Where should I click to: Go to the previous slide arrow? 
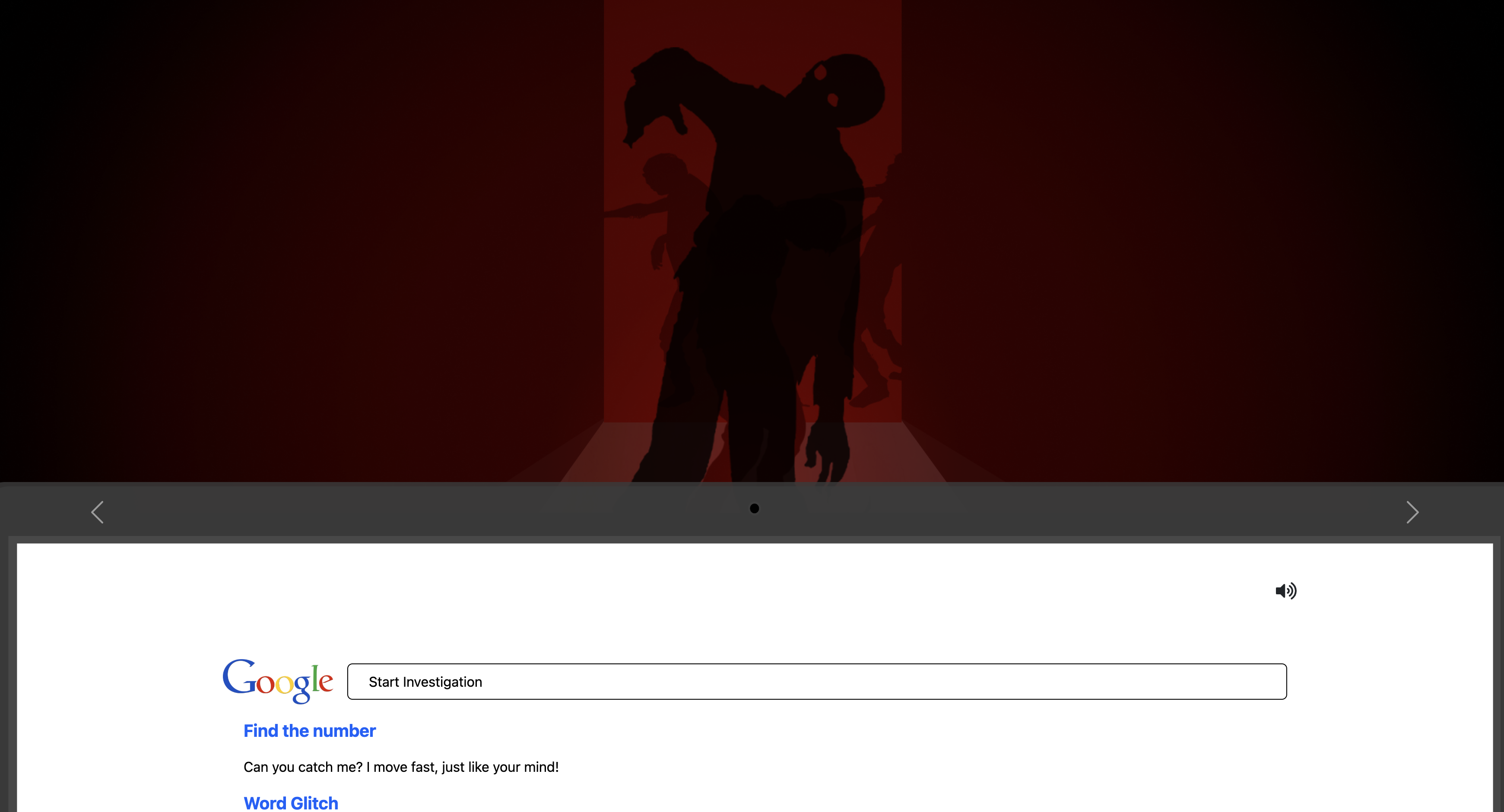click(x=98, y=512)
